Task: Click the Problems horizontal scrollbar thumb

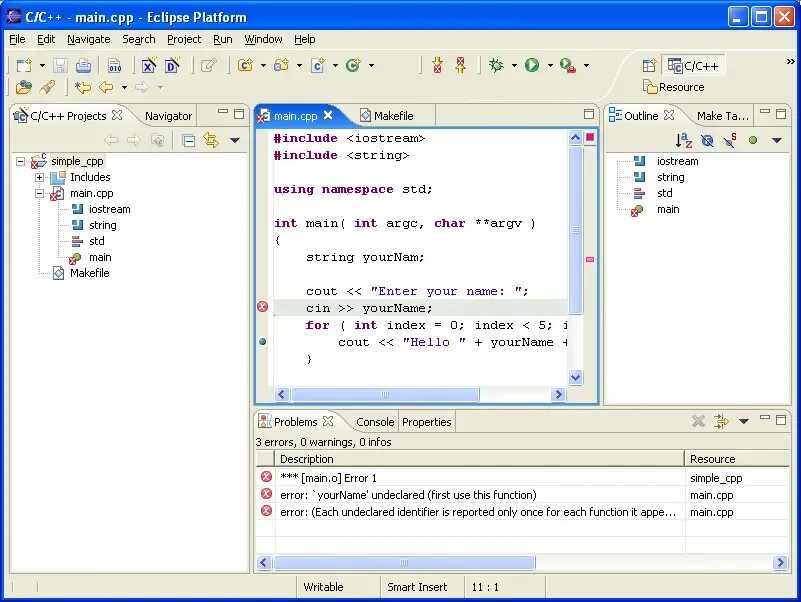Action: pyautogui.click(x=404, y=563)
